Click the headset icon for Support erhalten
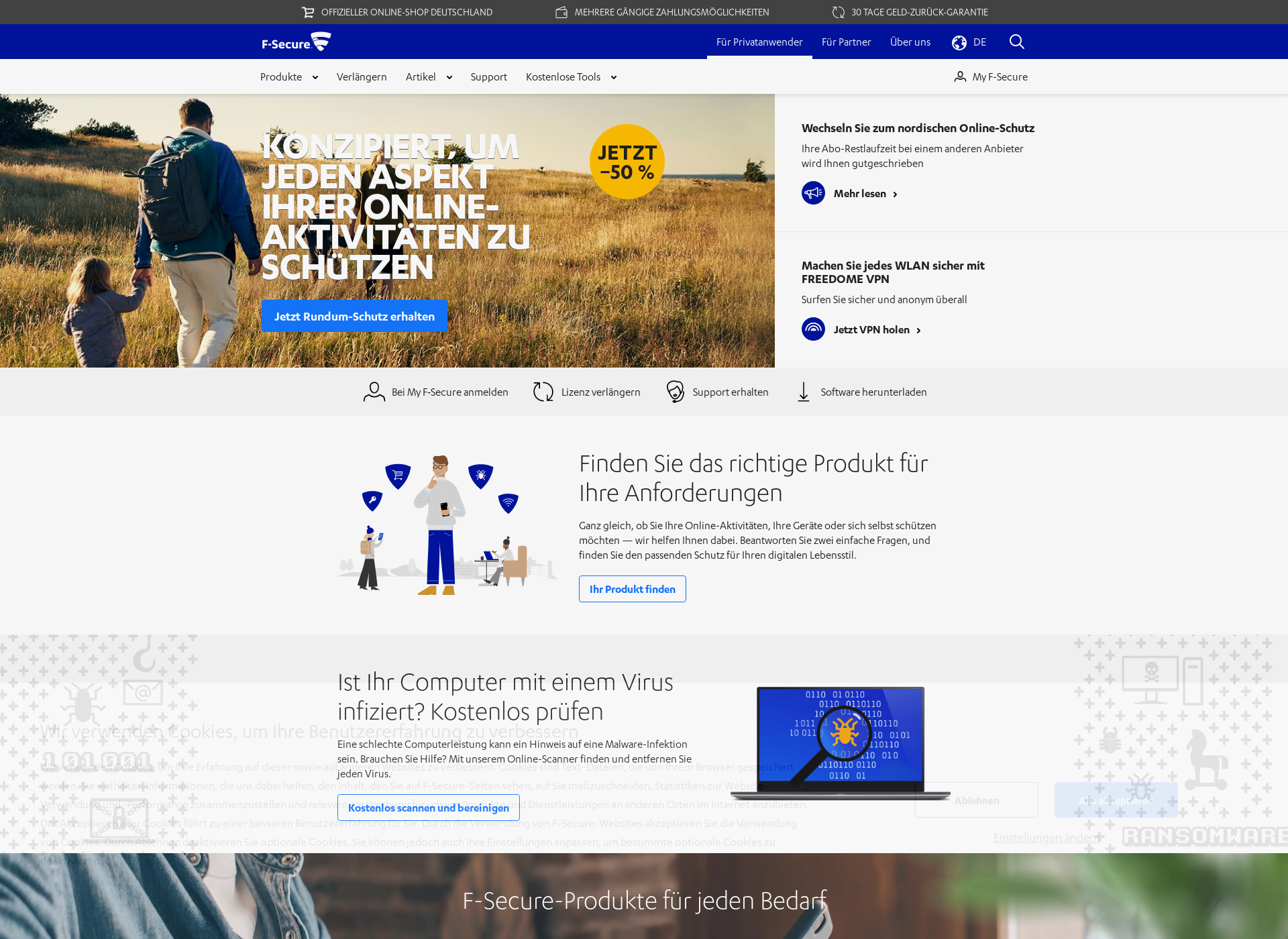The image size is (1288, 939). tap(675, 392)
